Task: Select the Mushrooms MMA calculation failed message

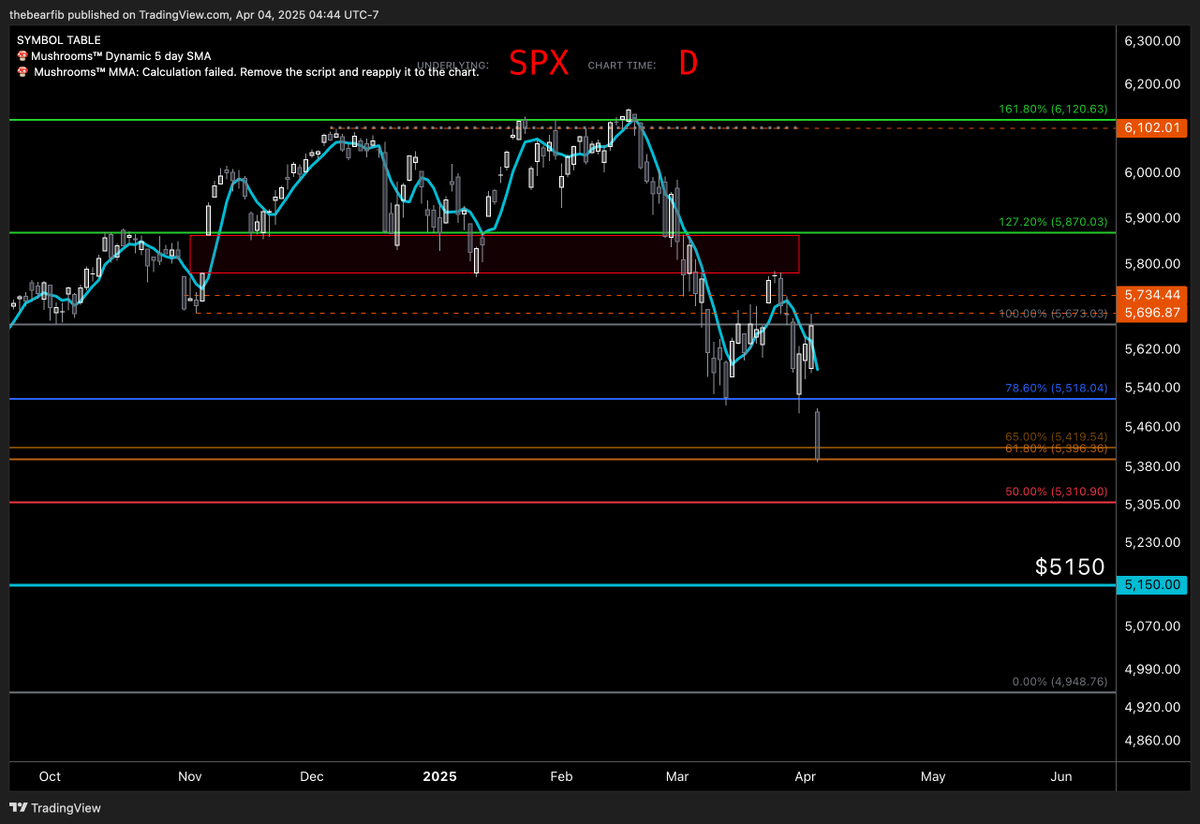Action: (x=257, y=72)
